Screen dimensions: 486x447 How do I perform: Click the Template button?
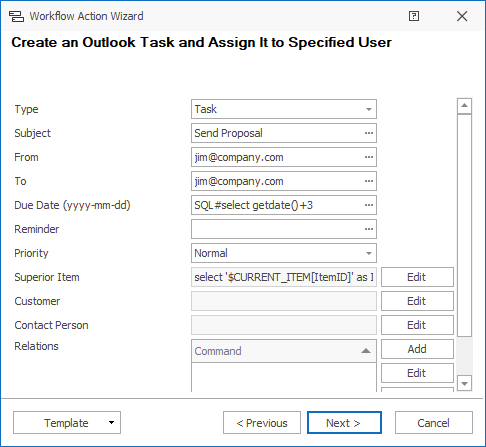pyautogui.click(x=67, y=423)
